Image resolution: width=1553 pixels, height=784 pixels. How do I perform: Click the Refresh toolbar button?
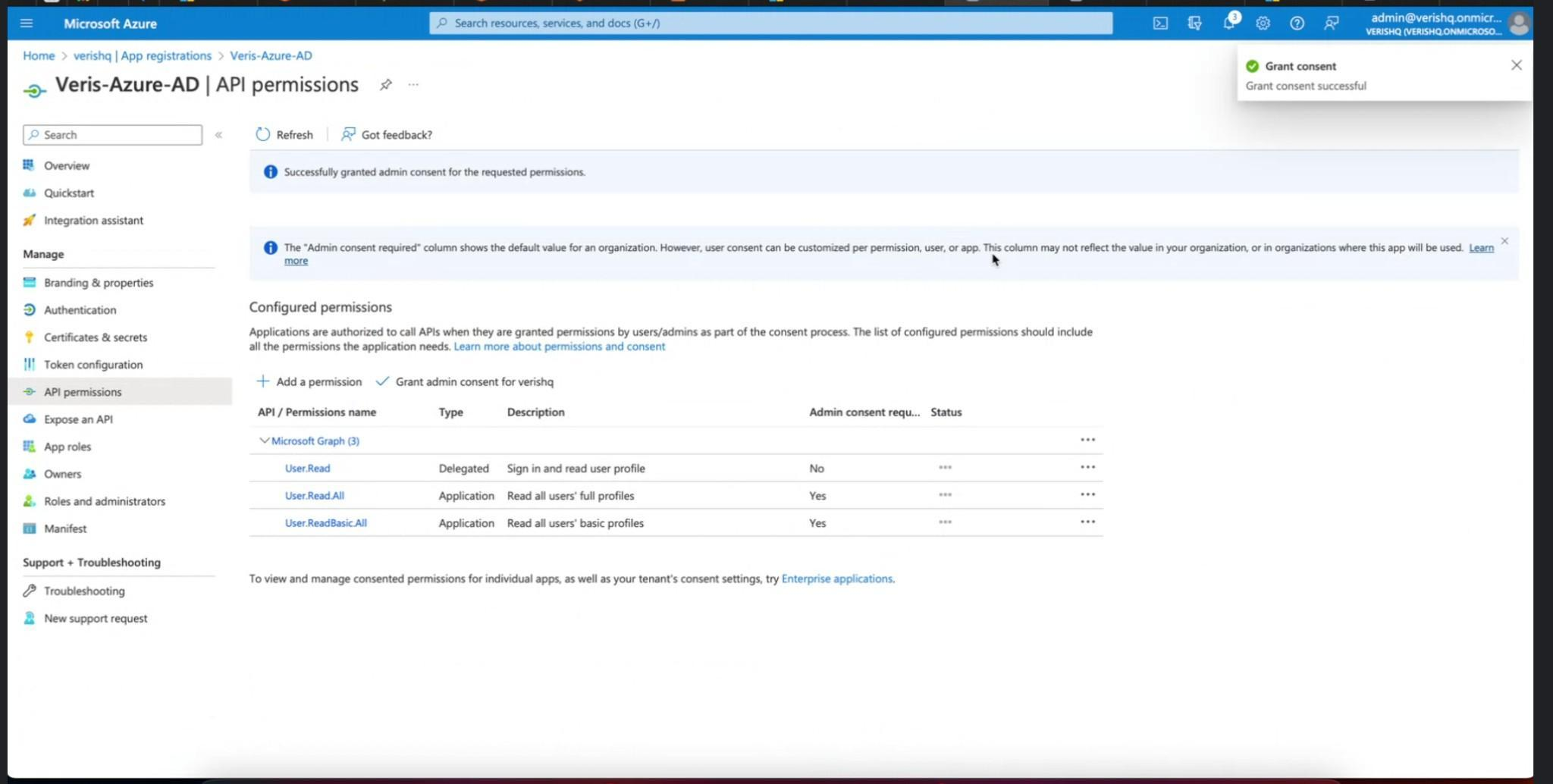coord(284,135)
